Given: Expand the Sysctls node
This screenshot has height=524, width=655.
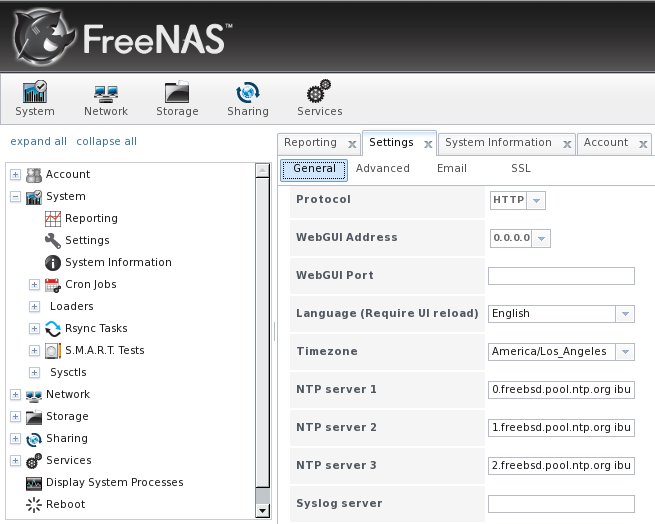Looking at the screenshot, I should pos(34,372).
